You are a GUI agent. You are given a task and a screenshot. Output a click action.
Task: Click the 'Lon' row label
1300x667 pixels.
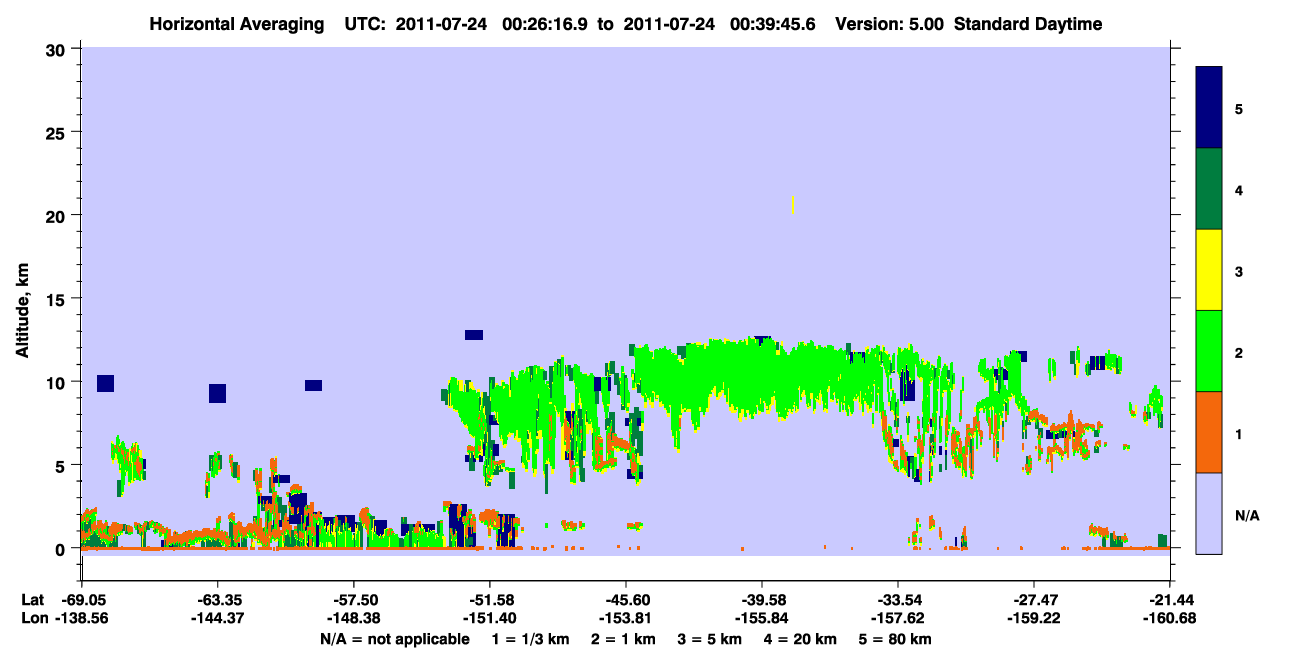click(33, 619)
